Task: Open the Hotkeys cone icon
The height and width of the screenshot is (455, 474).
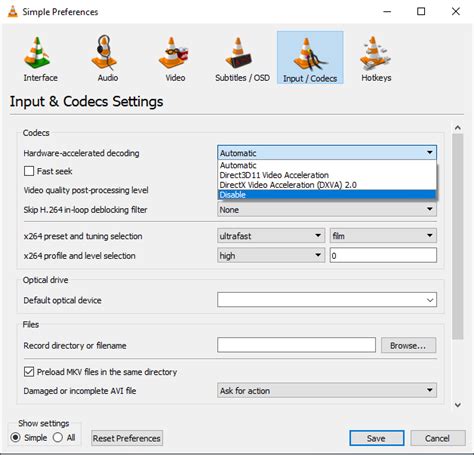Action: click(x=375, y=52)
